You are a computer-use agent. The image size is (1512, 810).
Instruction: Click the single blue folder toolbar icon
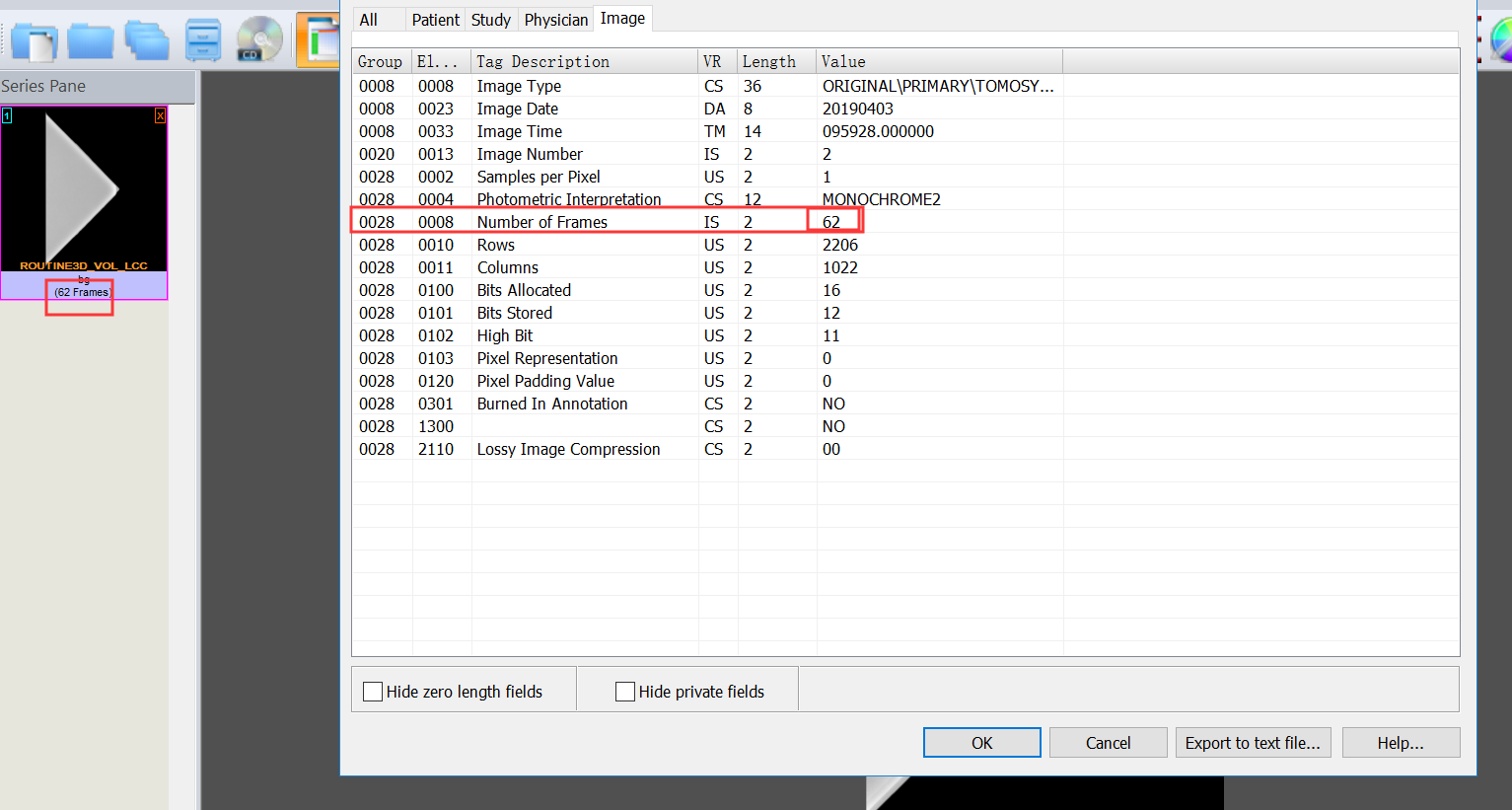(91, 40)
